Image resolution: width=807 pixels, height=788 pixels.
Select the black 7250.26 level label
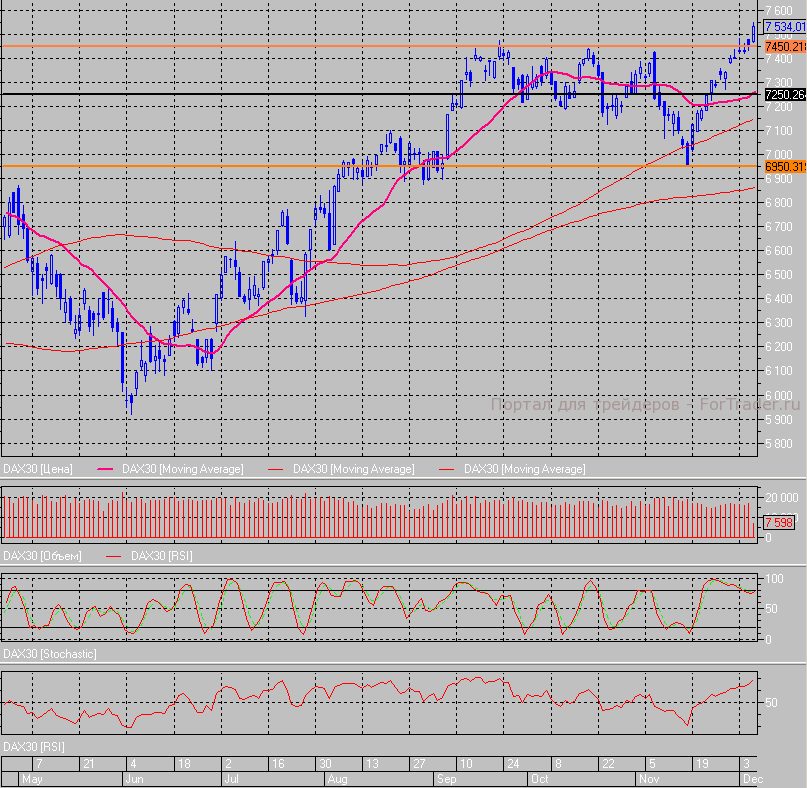[784, 94]
